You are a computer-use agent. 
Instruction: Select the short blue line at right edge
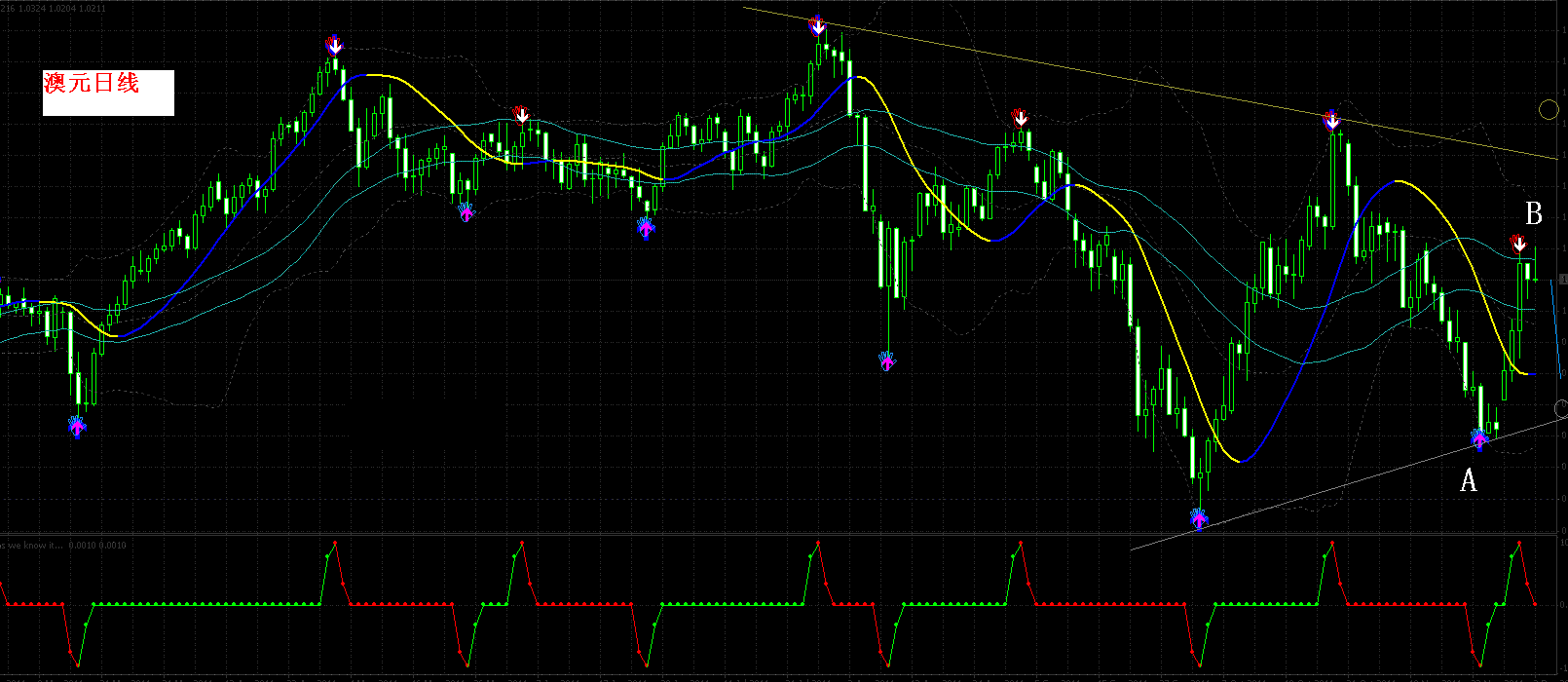click(1555, 329)
